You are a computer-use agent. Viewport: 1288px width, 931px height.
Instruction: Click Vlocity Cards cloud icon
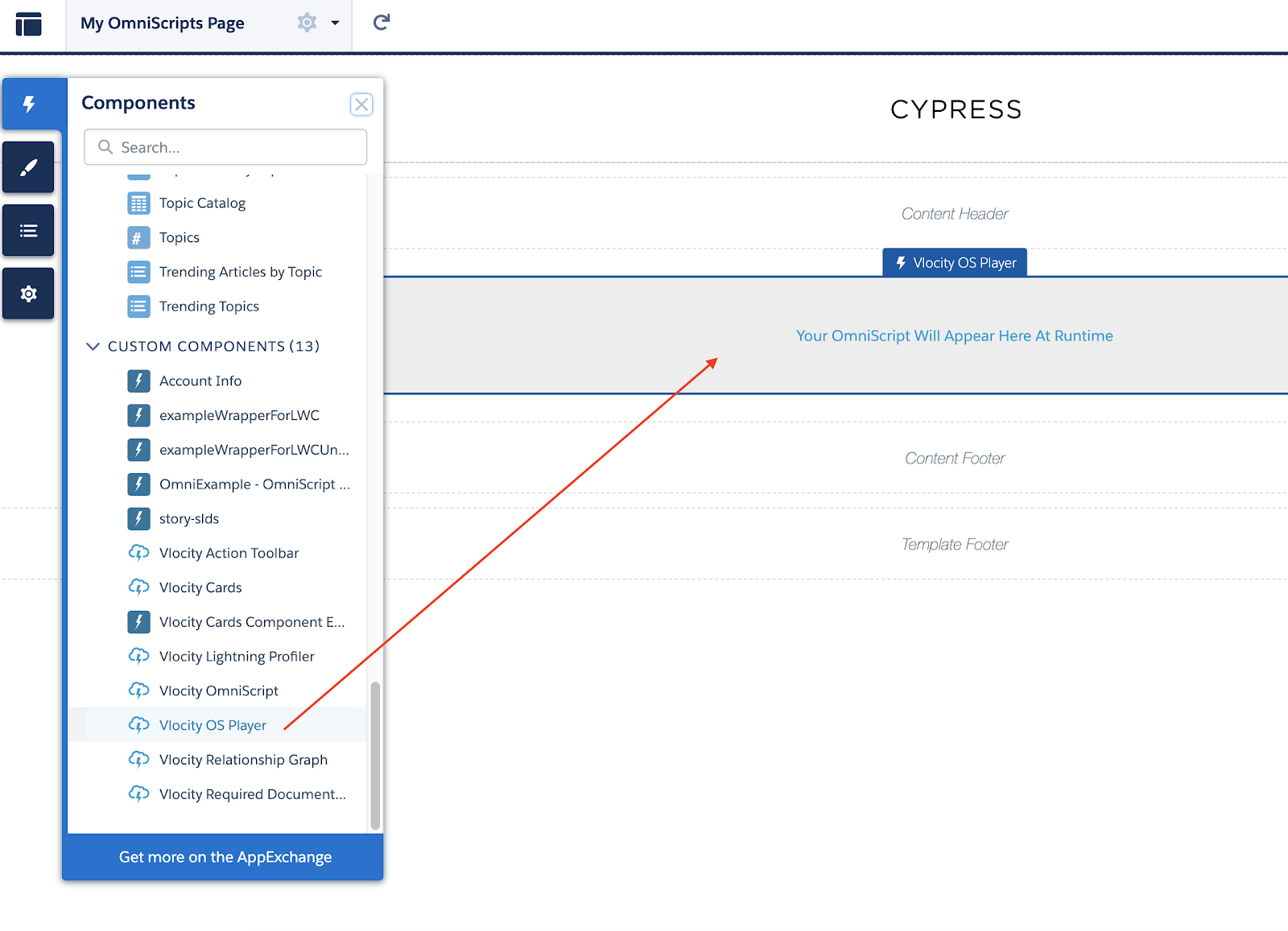[x=138, y=588]
